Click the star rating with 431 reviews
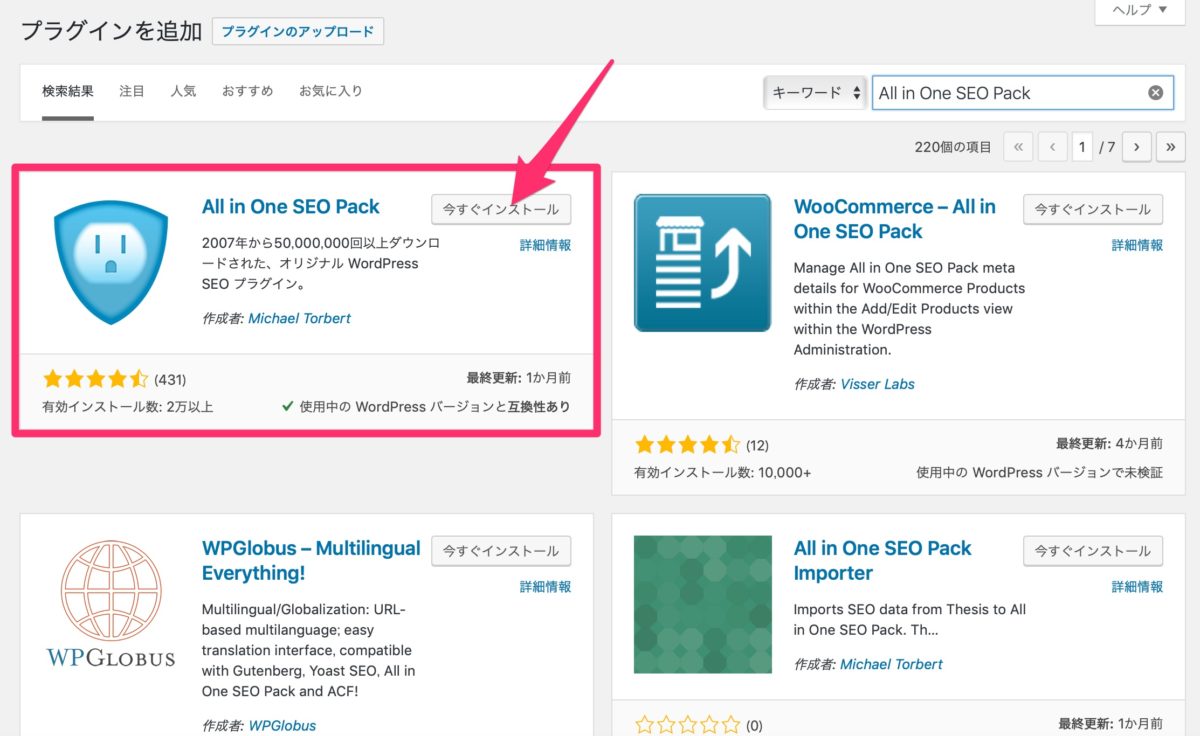 96,380
